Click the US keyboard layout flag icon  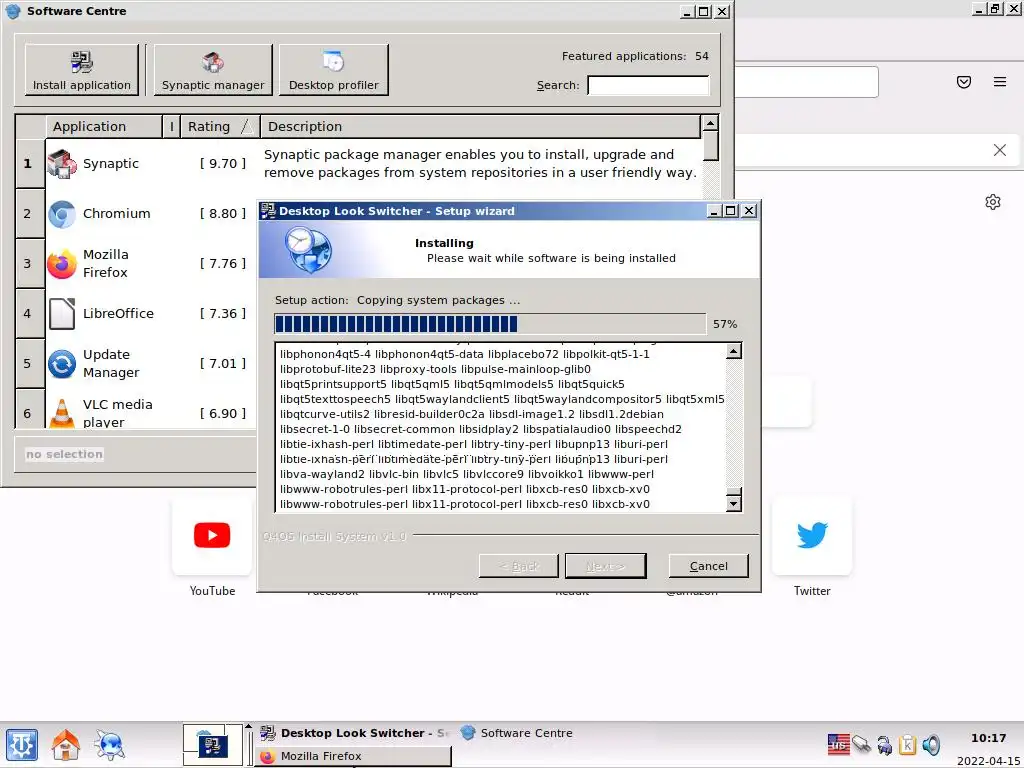coord(839,744)
